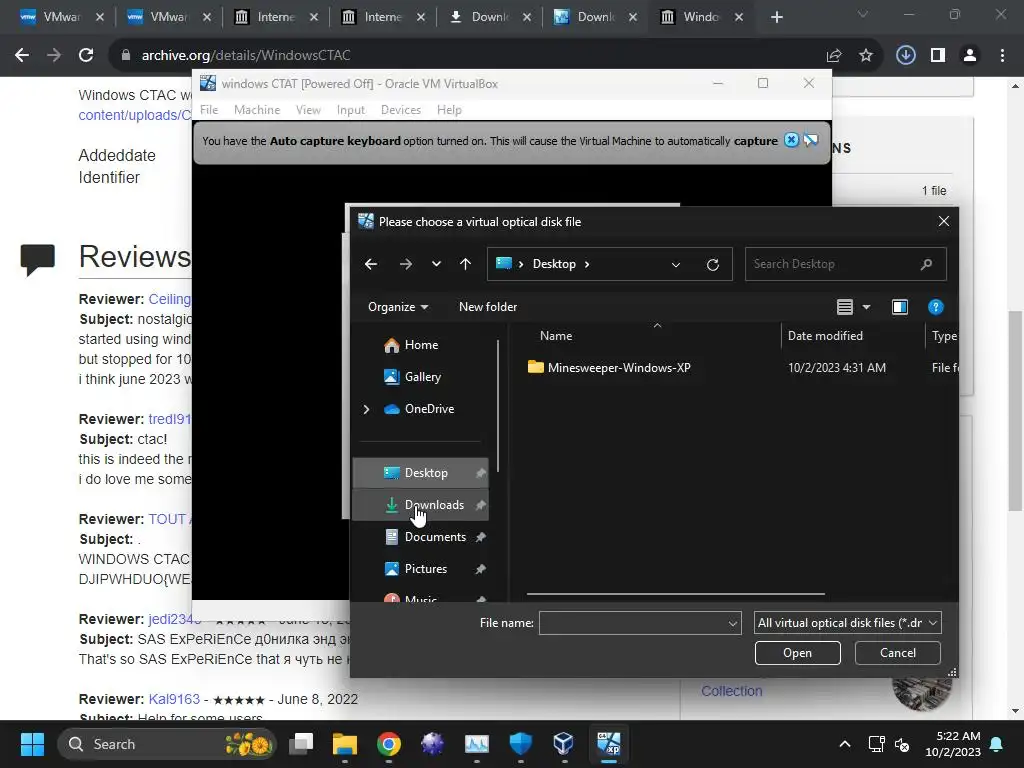Refresh the Desktop folder listing

[713, 264]
